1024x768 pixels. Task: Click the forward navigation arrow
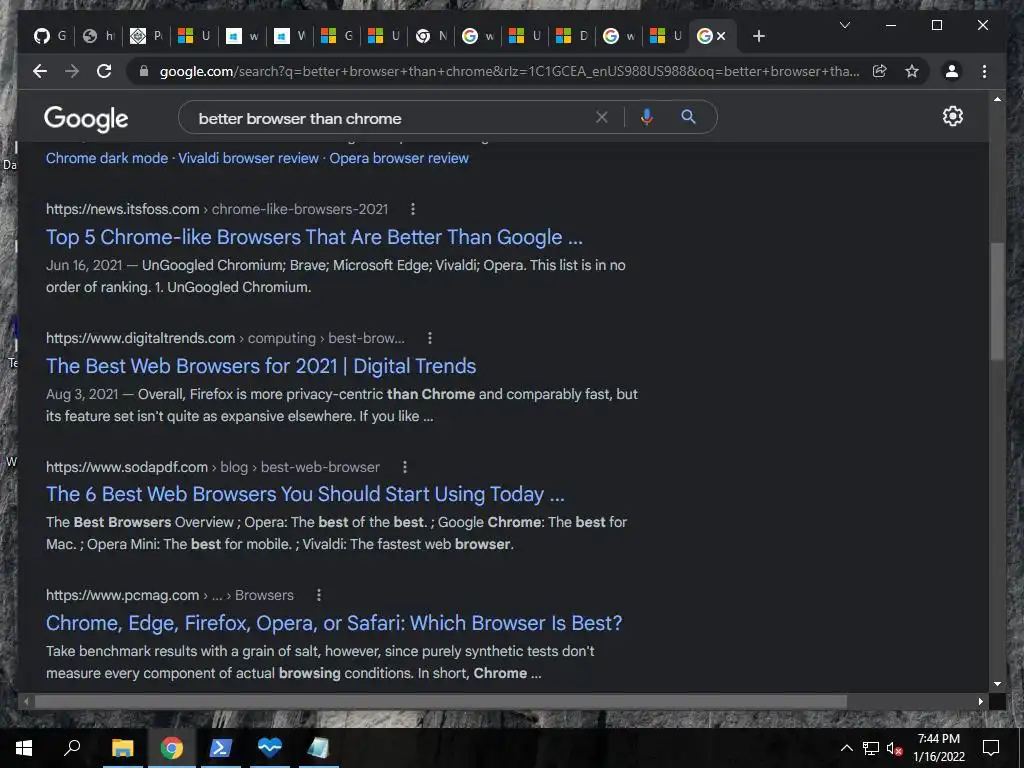pyautogui.click(x=72, y=71)
